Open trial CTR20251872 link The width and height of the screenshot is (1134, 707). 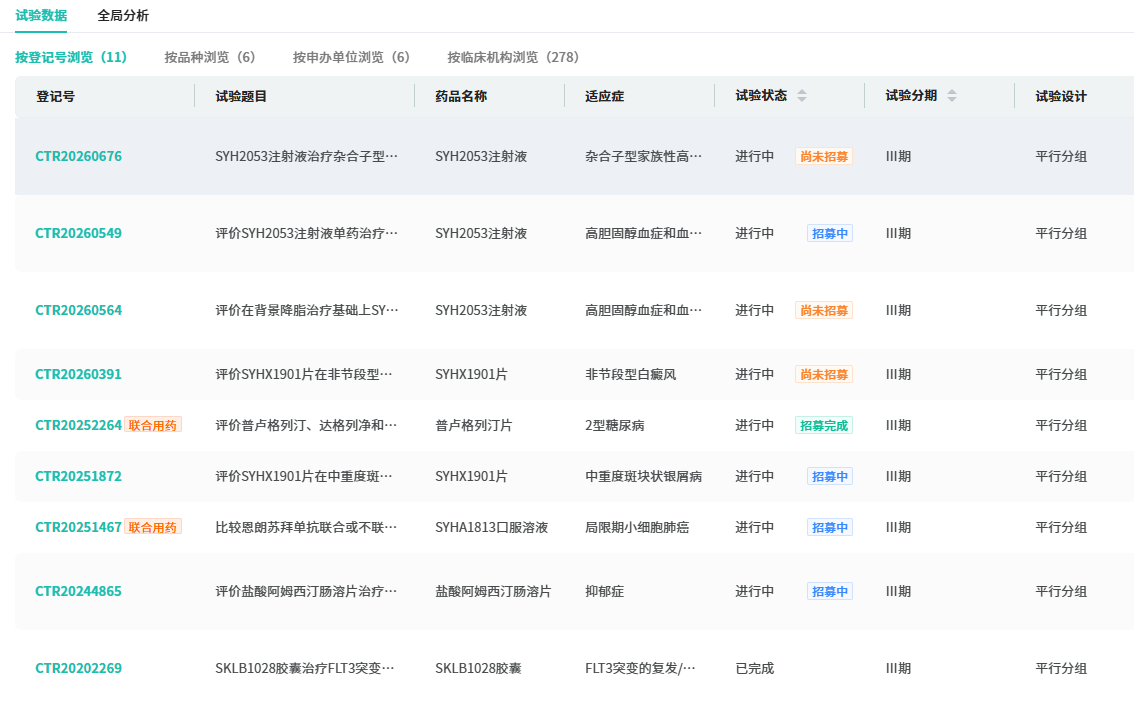tap(78, 477)
